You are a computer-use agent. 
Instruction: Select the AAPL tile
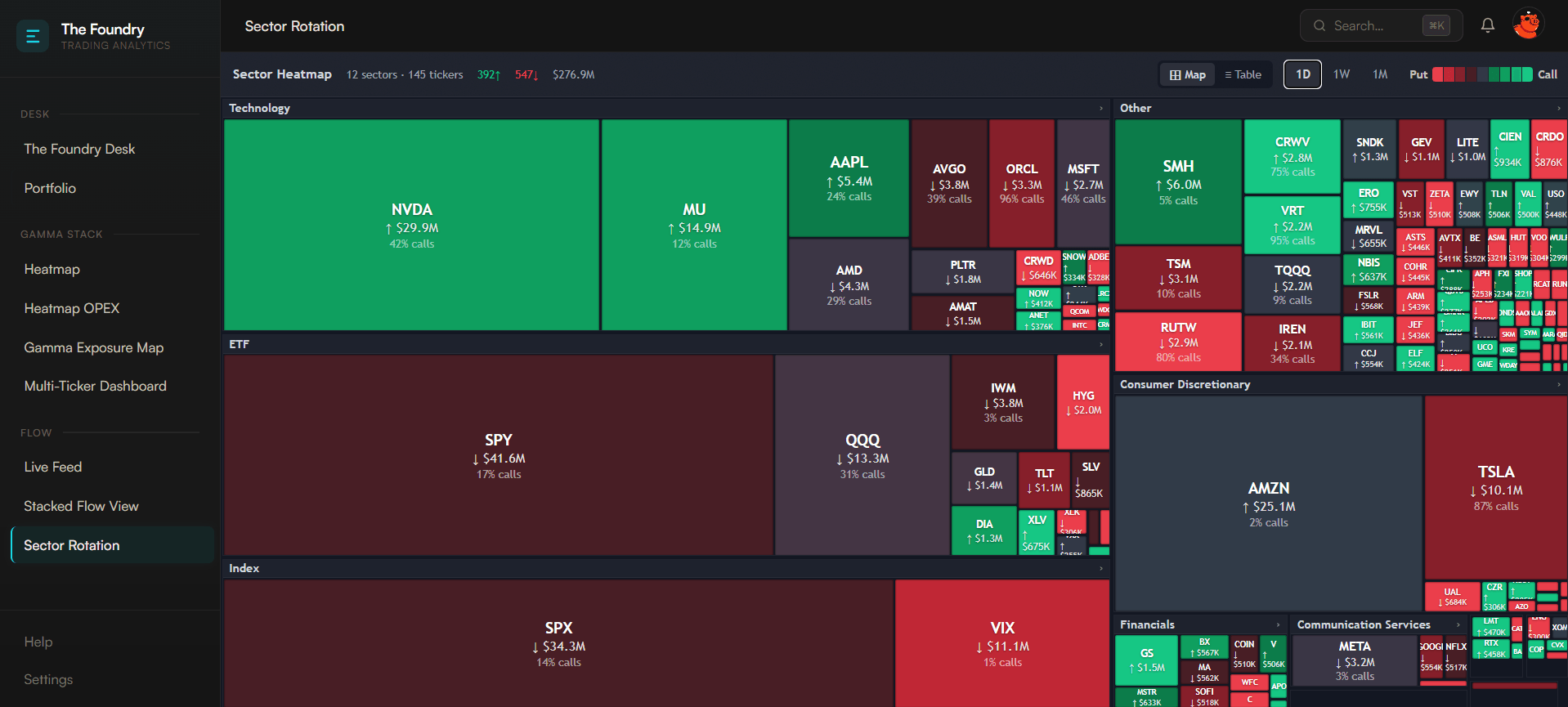point(849,178)
